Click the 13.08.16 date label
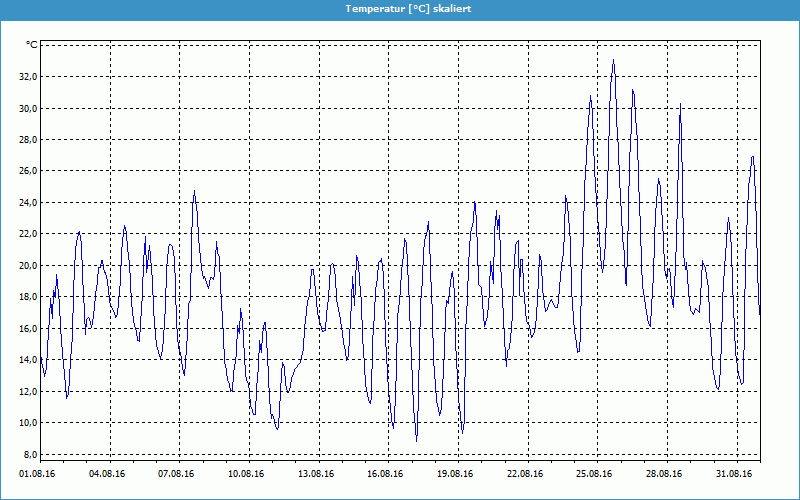The image size is (800, 500). pyautogui.click(x=316, y=474)
